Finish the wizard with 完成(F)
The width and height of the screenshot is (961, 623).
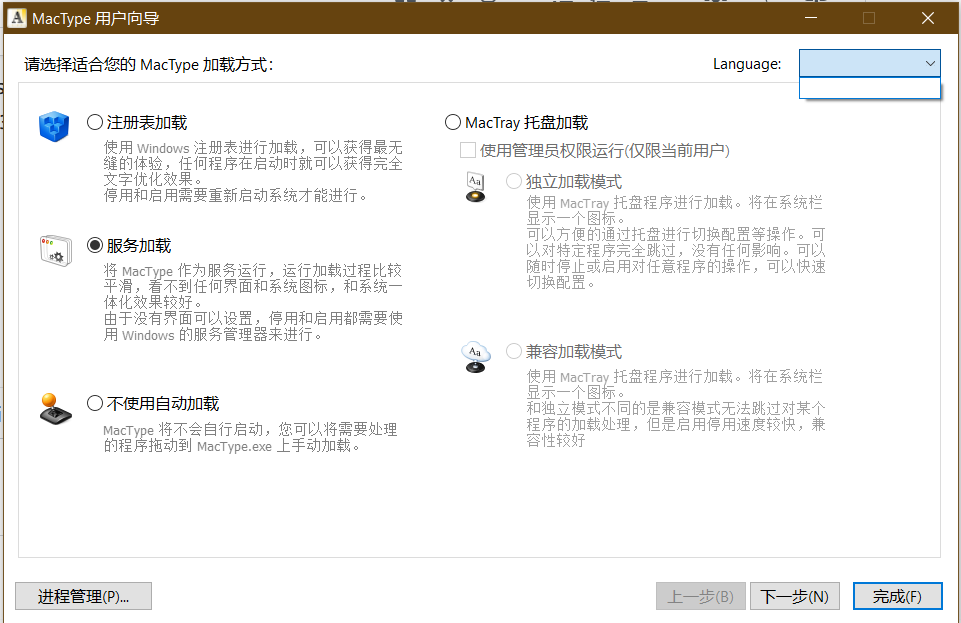(897, 596)
